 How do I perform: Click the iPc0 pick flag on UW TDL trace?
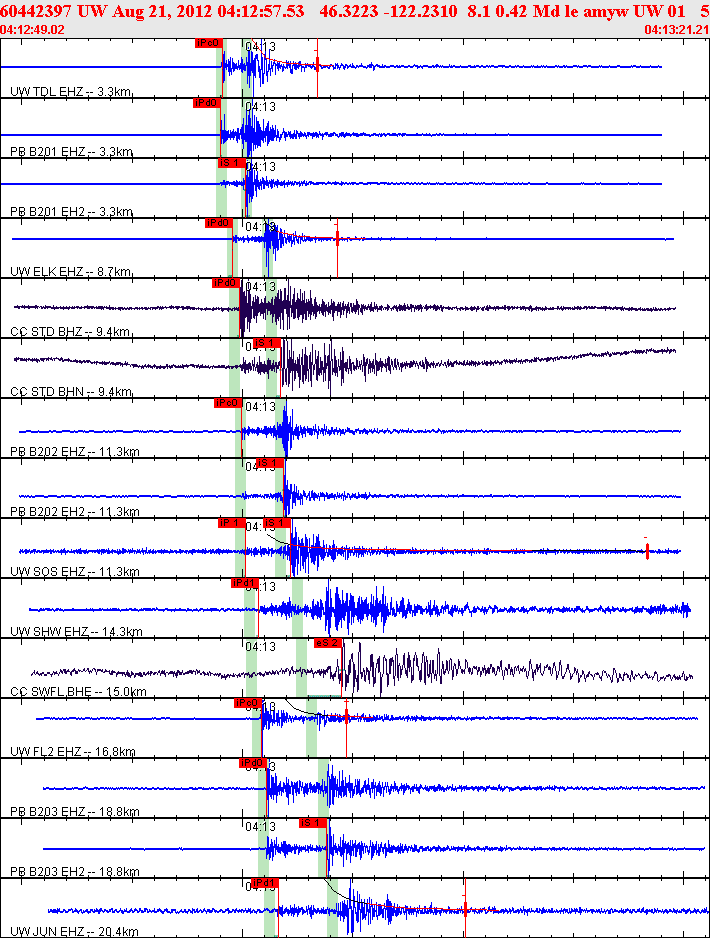click(x=209, y=43)
